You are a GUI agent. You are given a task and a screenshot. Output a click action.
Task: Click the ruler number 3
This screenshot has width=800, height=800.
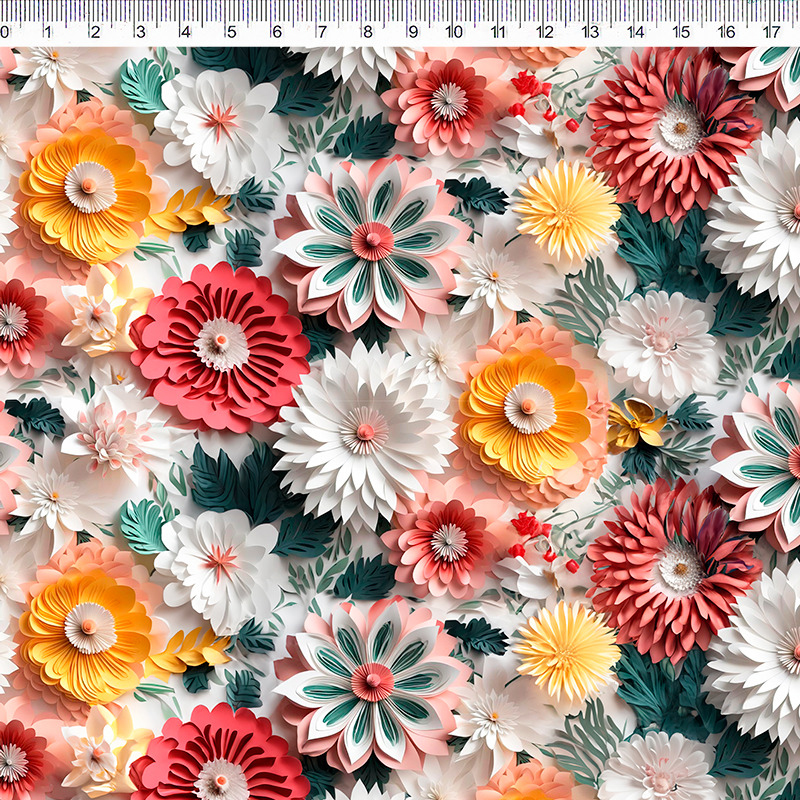coord(140,32)
